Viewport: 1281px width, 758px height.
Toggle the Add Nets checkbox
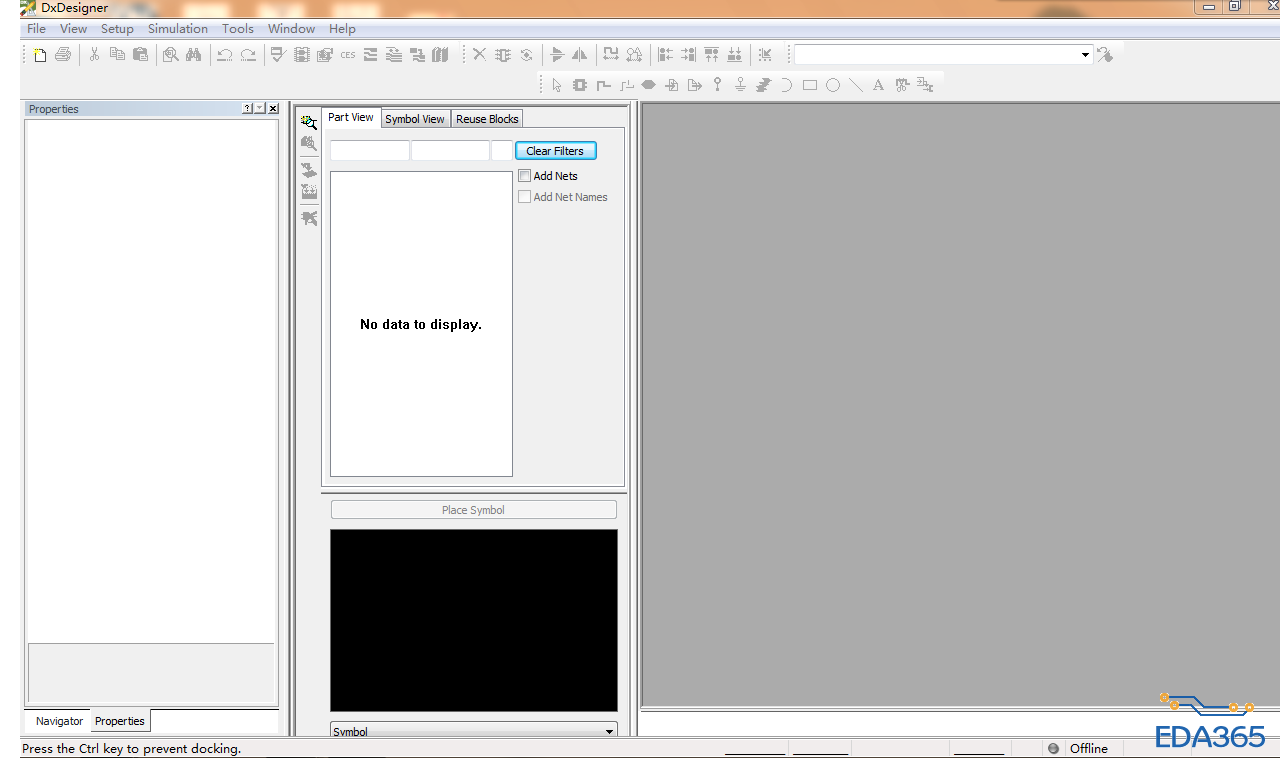click(x=524, y=176)
